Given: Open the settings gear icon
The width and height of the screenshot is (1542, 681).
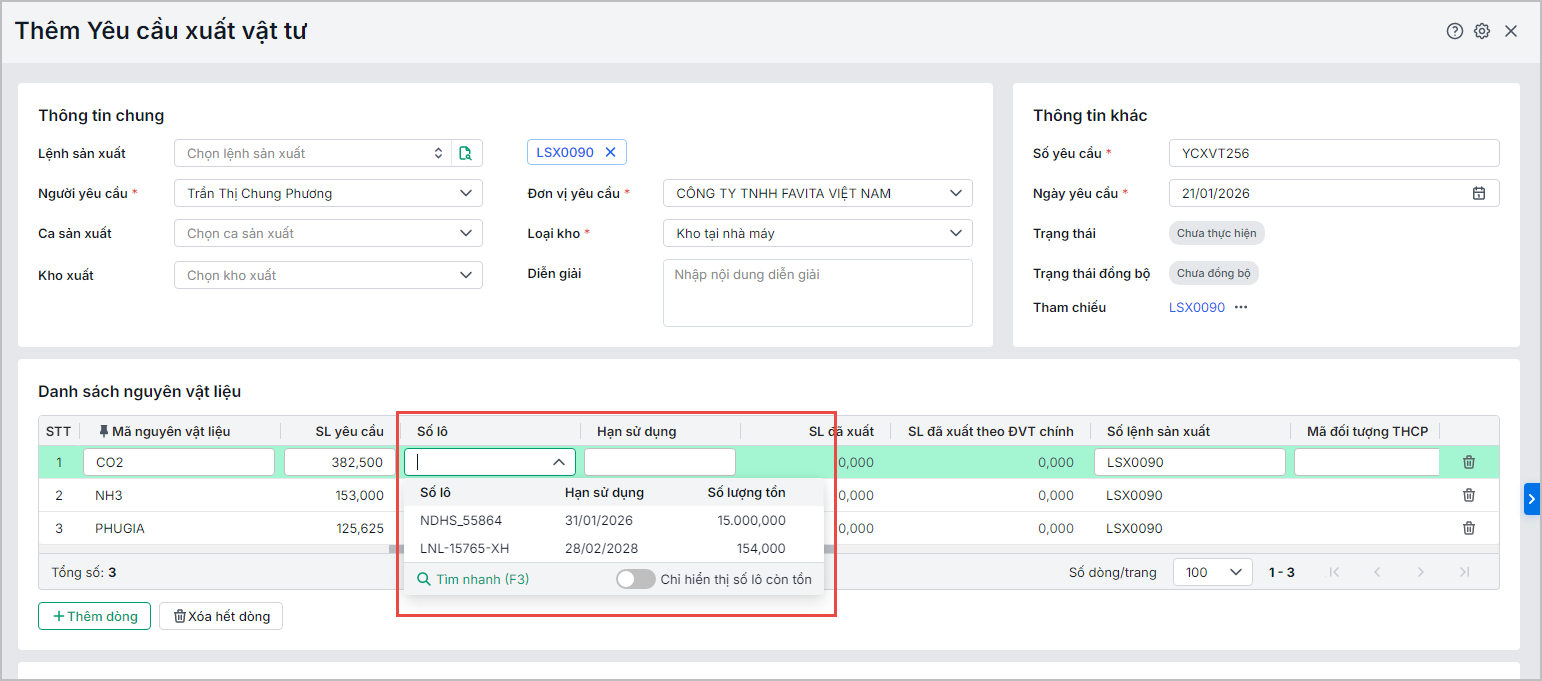Looking at the screenshot, I should click(x=1482, y=31).
